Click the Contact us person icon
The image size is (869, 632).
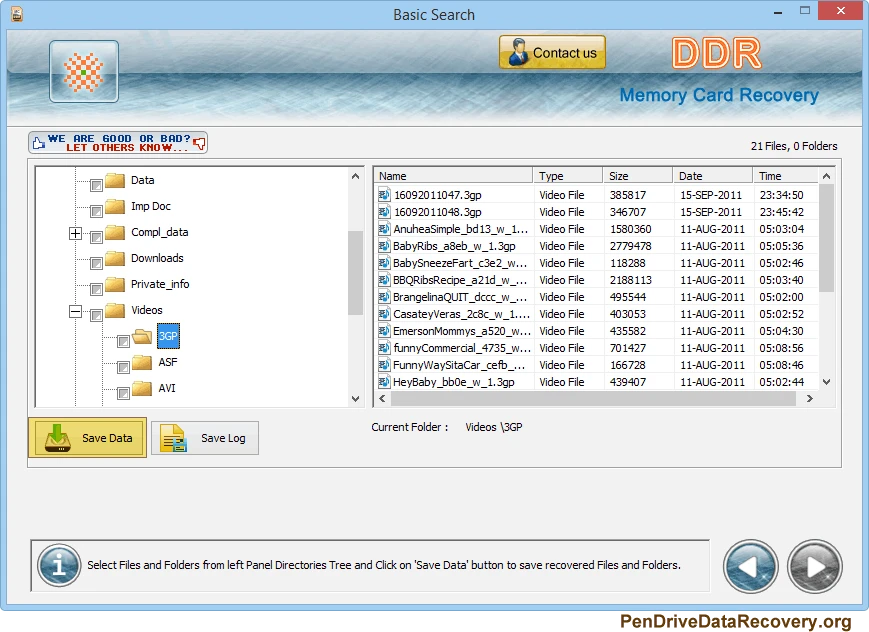pos(519,51)
